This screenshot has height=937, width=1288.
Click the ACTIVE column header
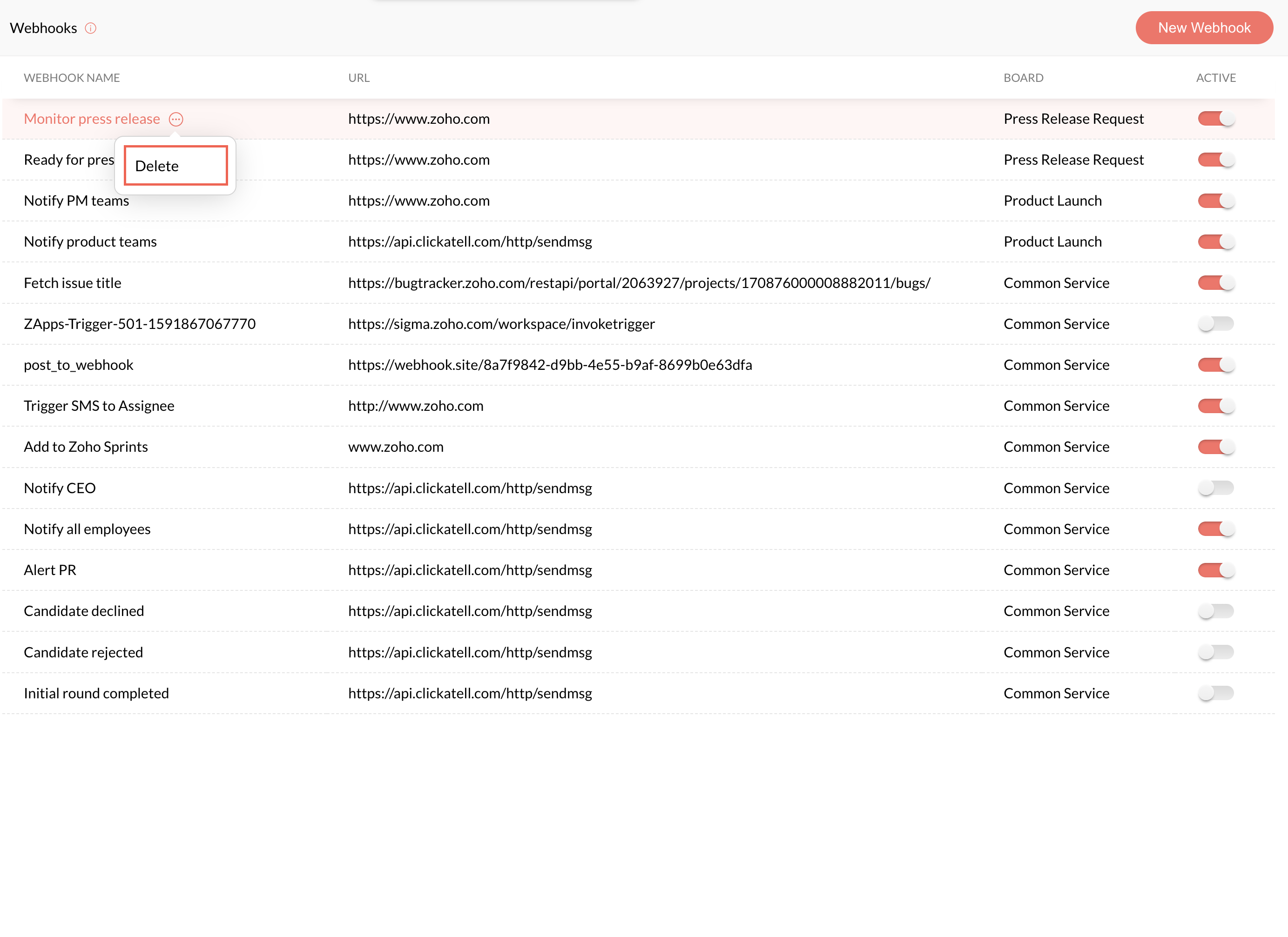click(1215, 78)
